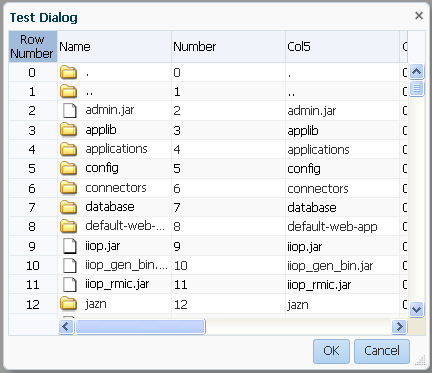The image size is (432, 373).
Task: Click folder icon for '..' row
Action: coord(68,91)
